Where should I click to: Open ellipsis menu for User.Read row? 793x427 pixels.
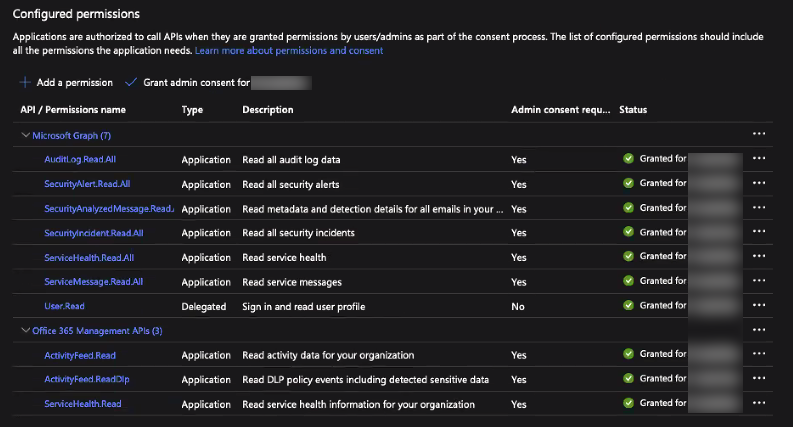(758, 305)
